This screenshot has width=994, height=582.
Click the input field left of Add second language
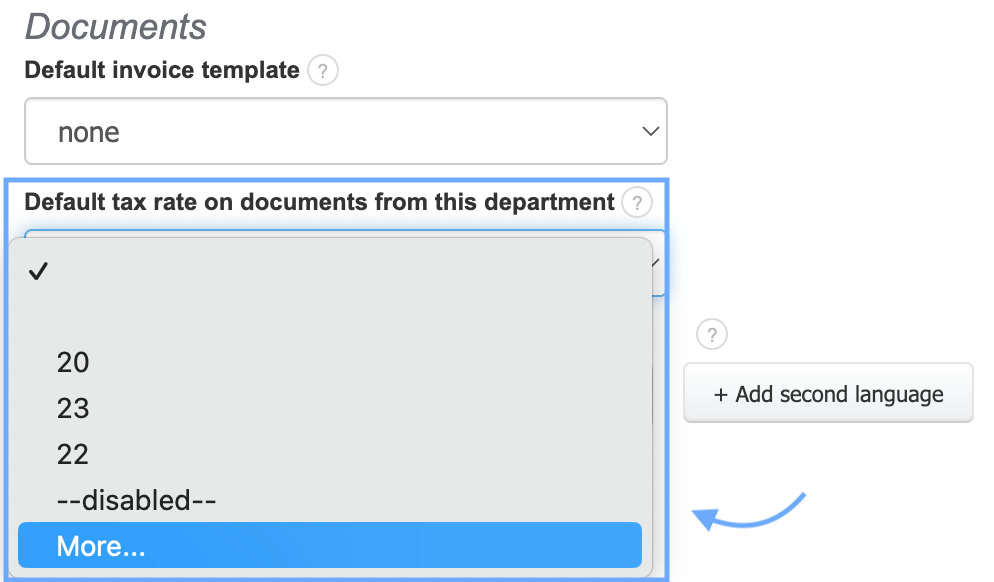pos(660,393)
